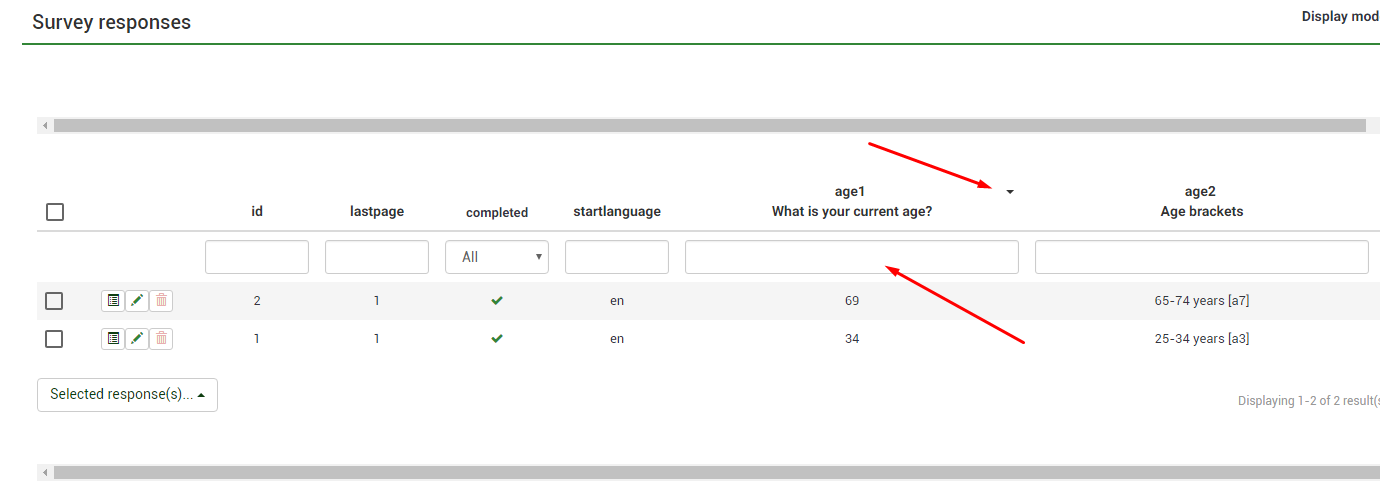The image size is (1380, 498).
Task: Focus the lastpage filter input field
Action: (377, 257)
